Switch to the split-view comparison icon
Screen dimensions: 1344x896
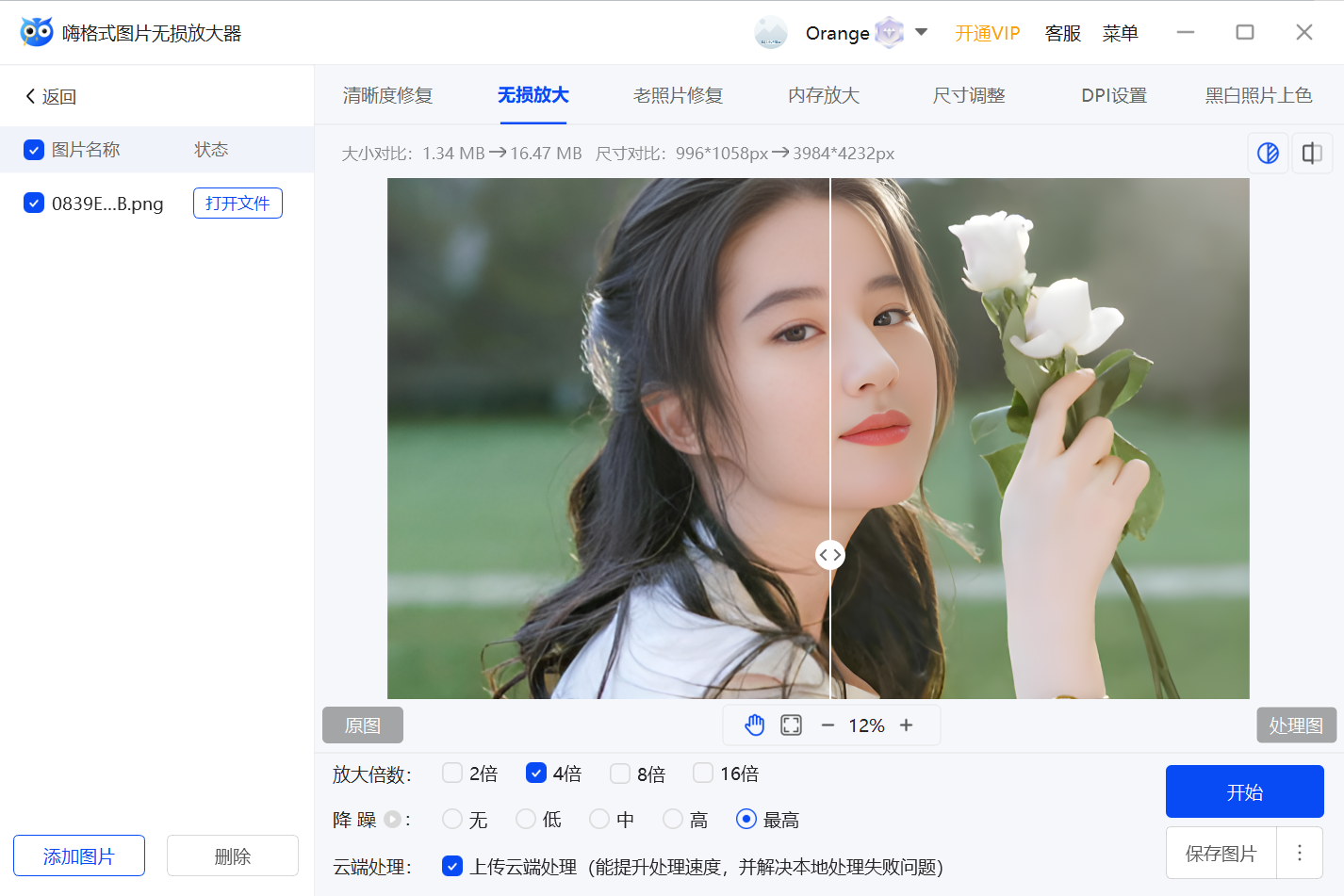(1312, 153)
